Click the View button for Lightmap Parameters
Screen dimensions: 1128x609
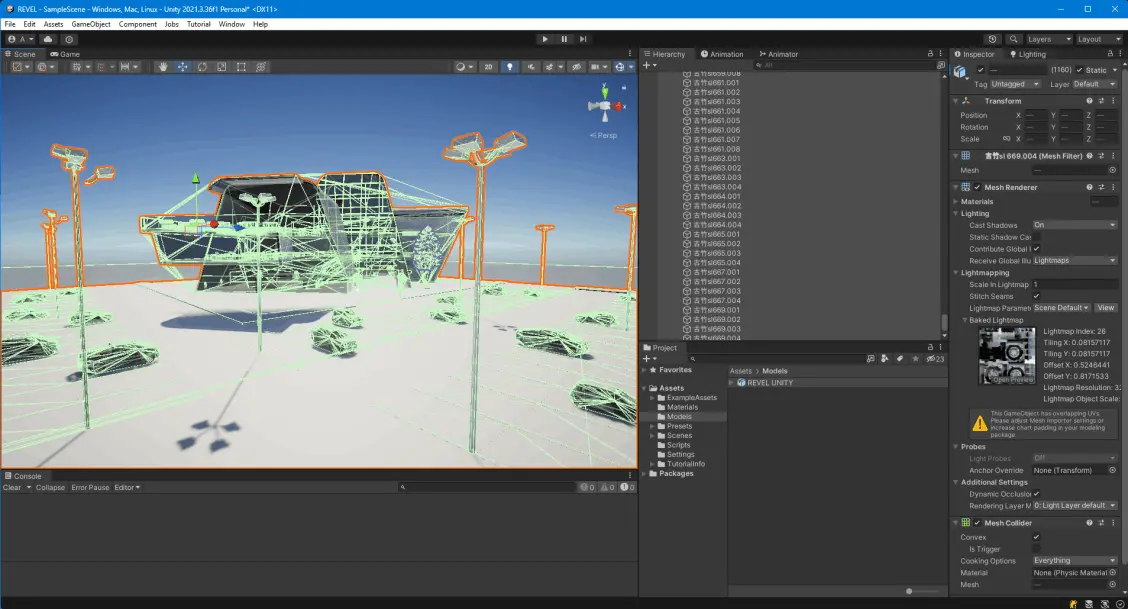(x=1106, y=308)
